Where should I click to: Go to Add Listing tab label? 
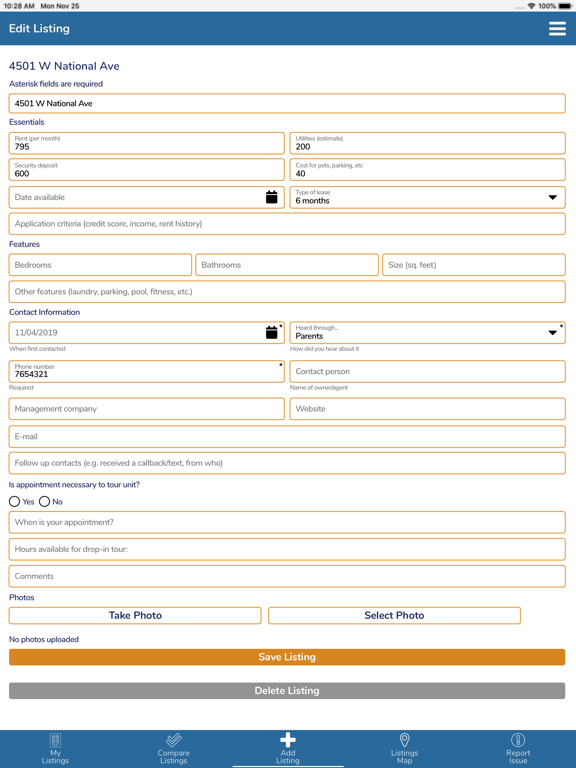[288, 757]
